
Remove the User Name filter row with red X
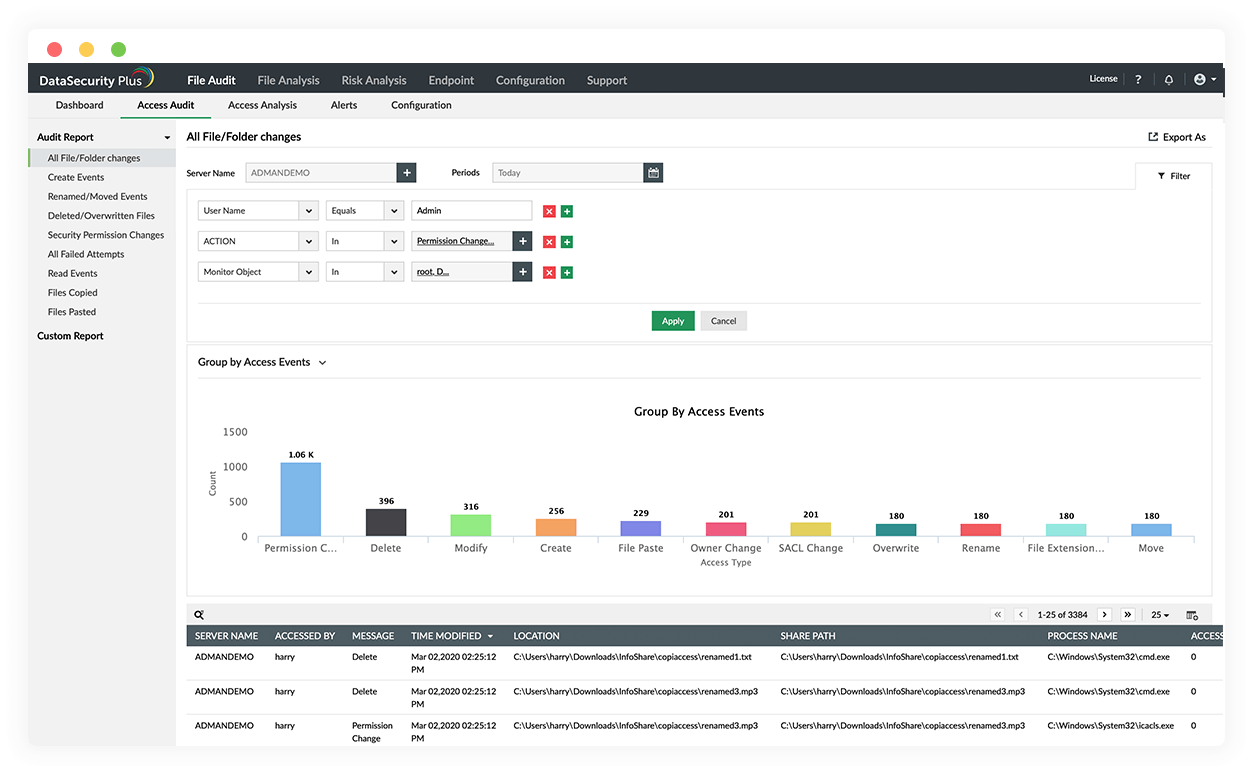[x=549, y=211]
